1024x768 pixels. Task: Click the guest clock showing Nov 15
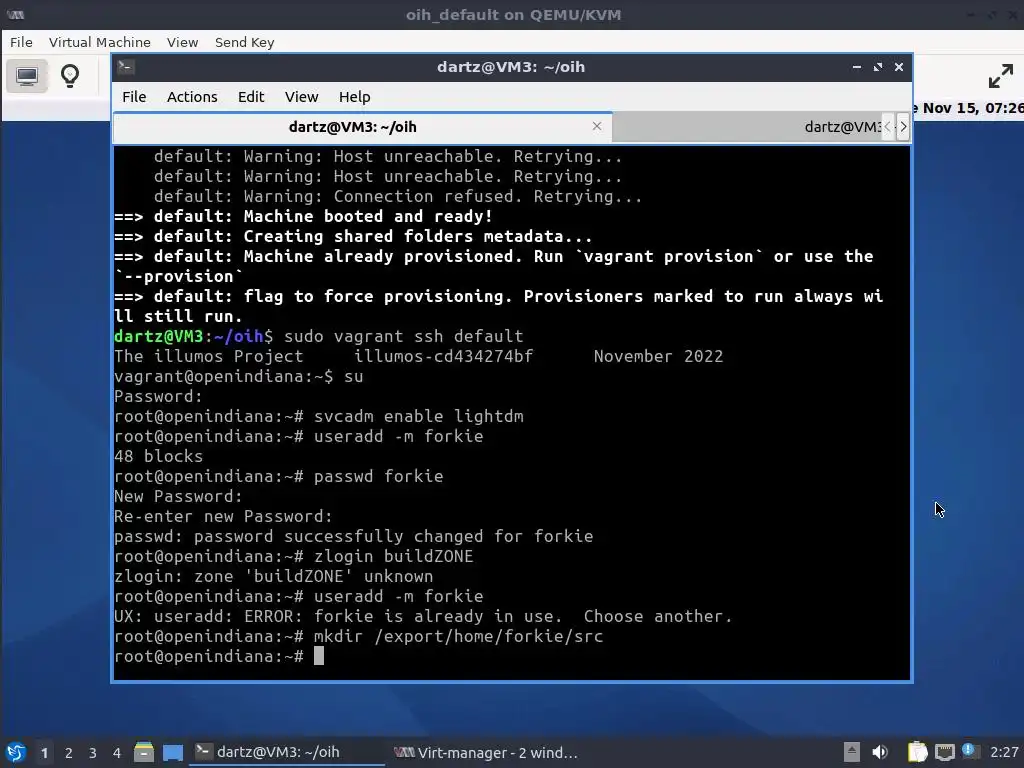coord(969,108)
